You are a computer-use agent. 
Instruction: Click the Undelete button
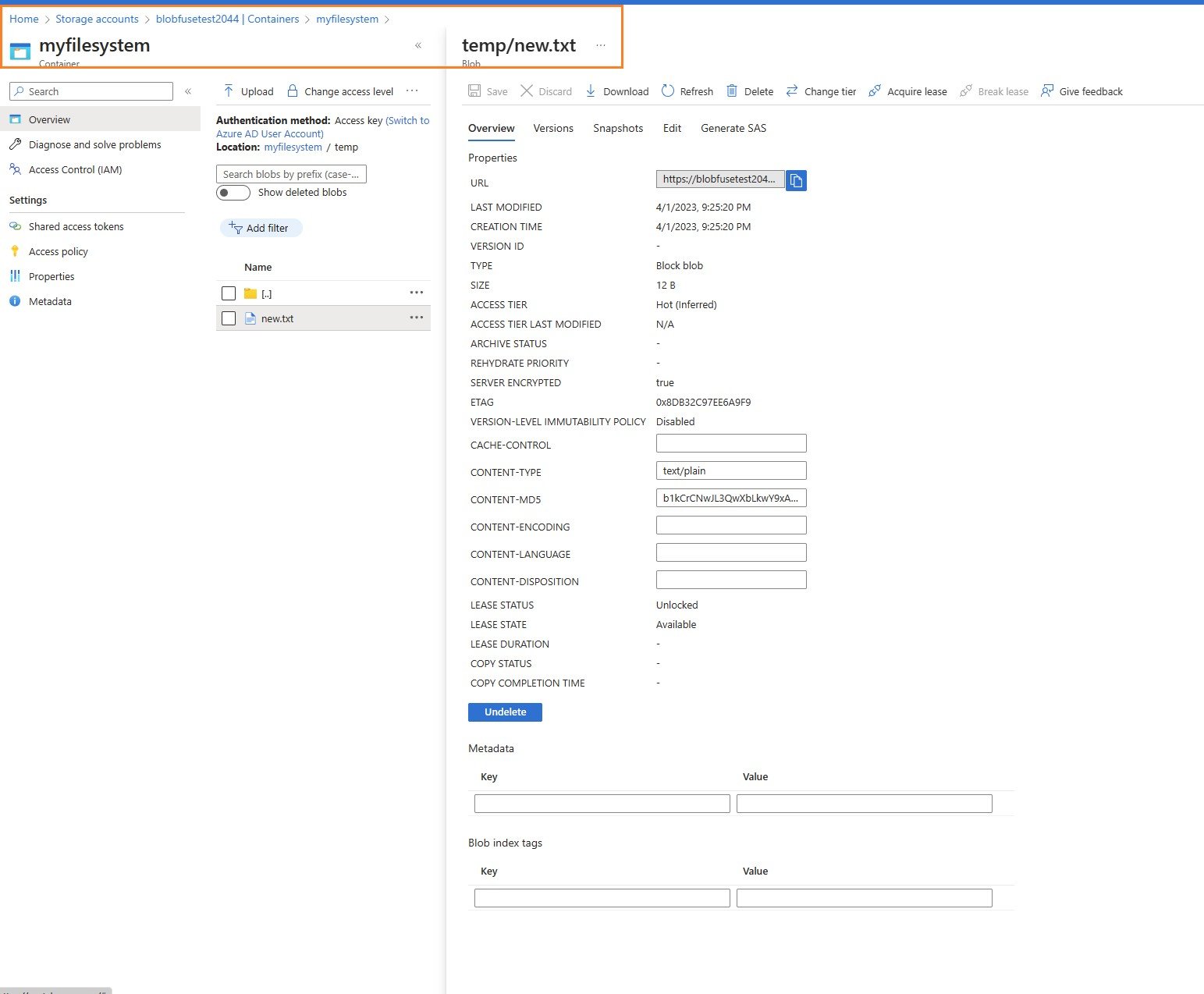pyautogui.click(x=505, y=712)
